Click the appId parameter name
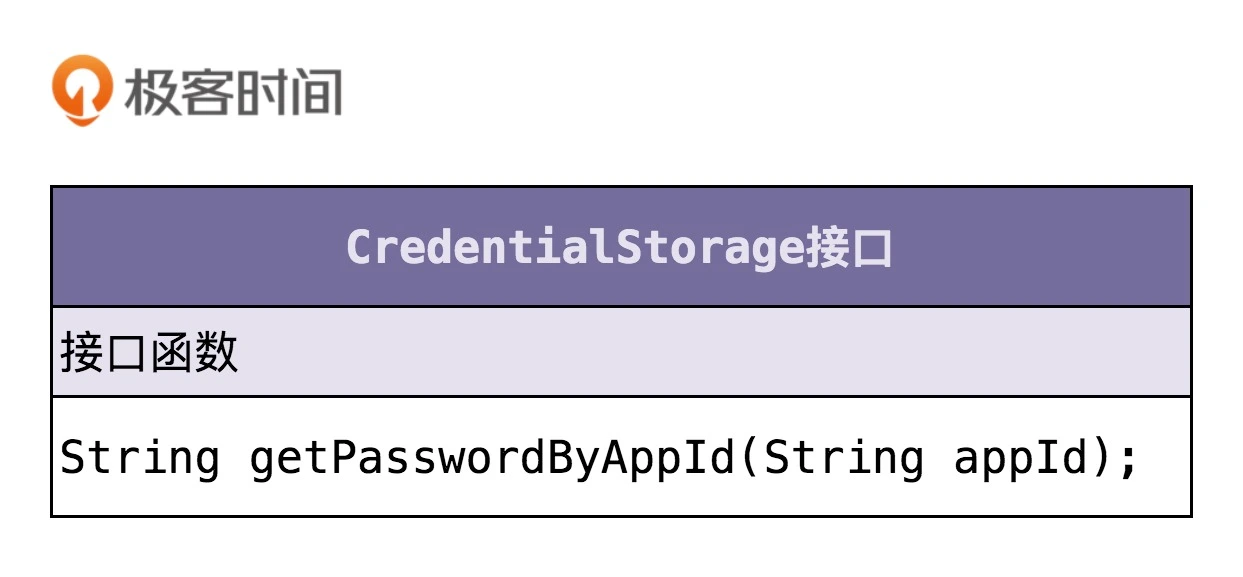This screenshot has height=577, width=1243. 1019,459
